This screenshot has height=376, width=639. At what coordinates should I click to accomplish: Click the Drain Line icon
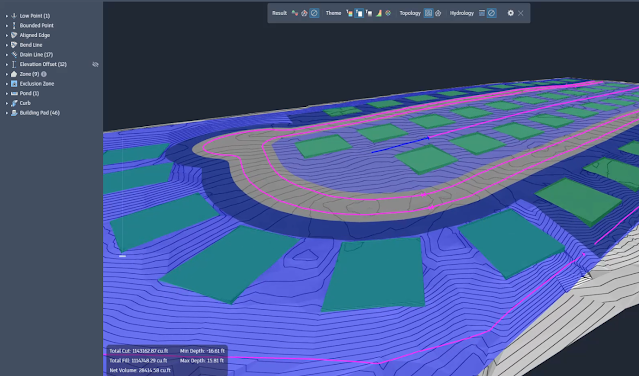(x=14, y=55)
